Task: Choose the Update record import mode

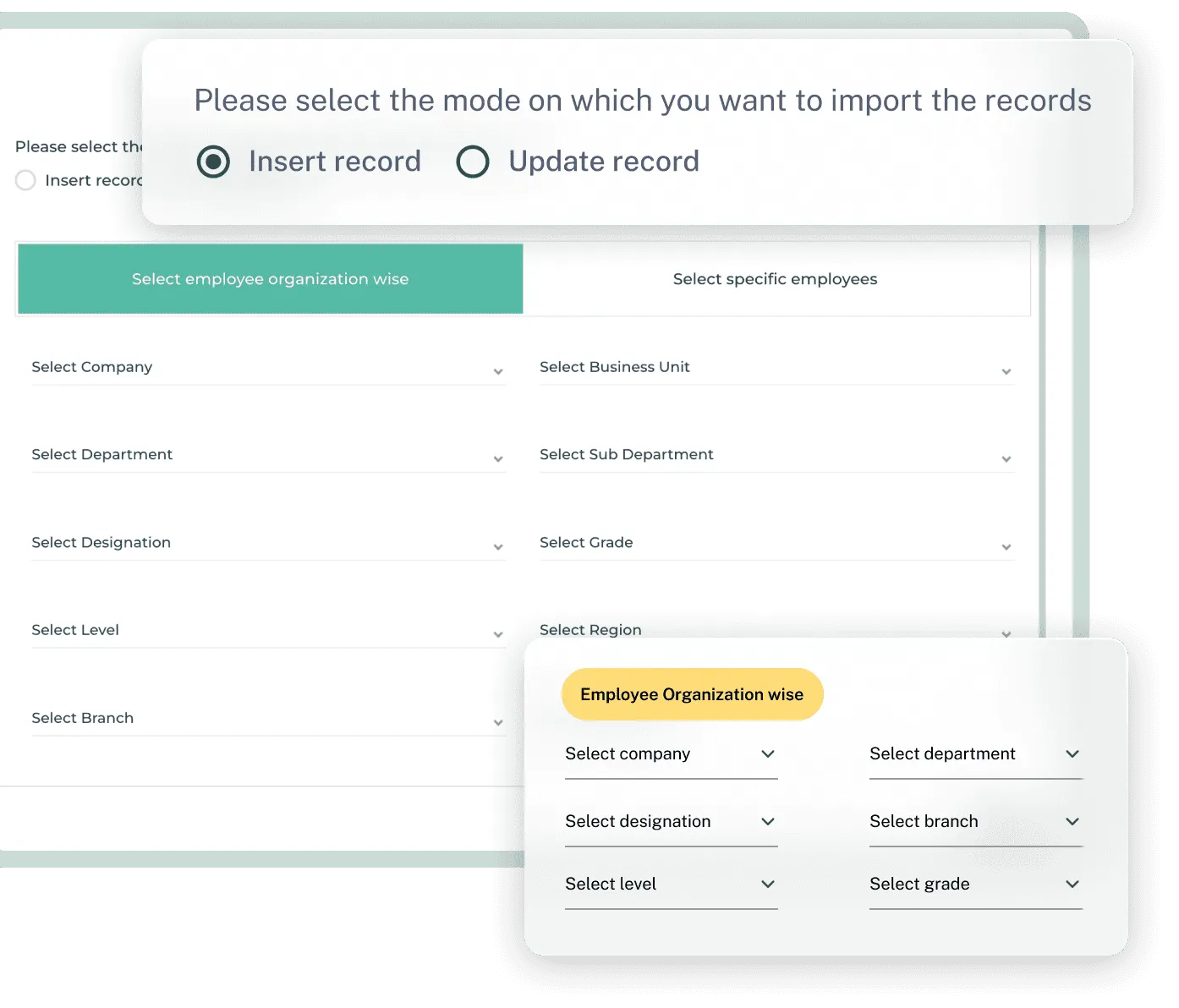Action: click(x=473, y=161)
